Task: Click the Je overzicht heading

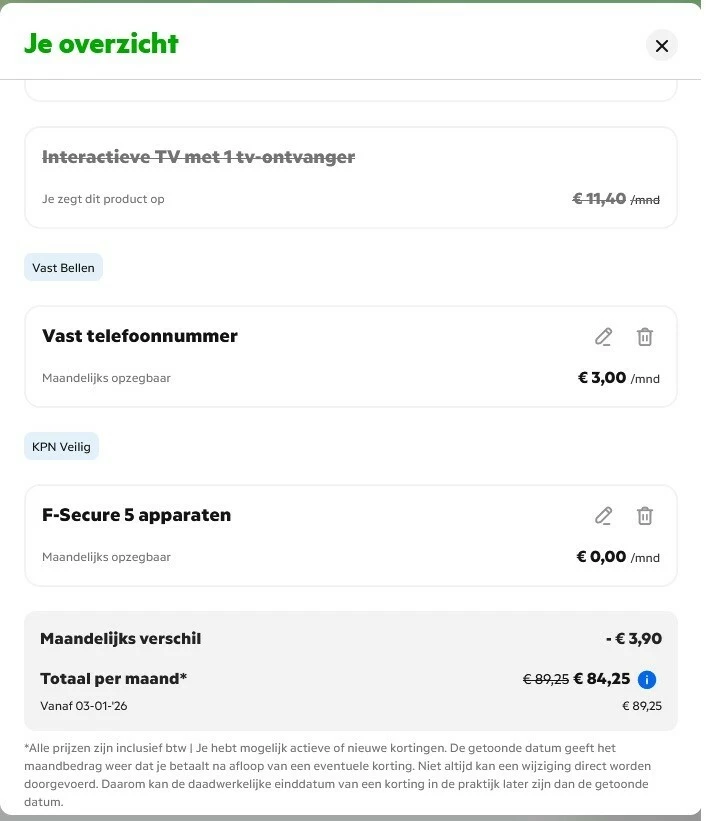Action: click(x=101, y=44)
